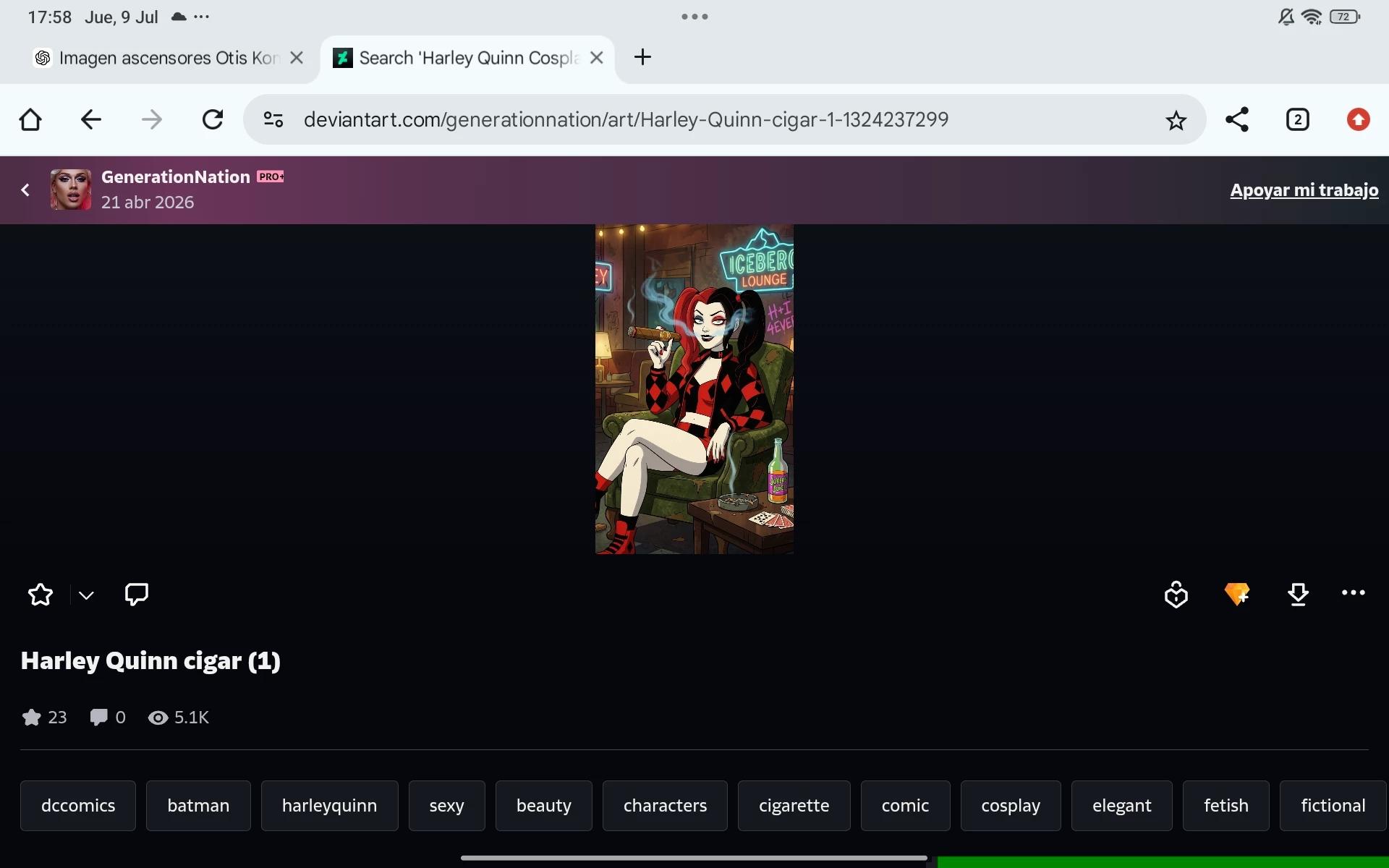Image resolution: width=1389 pixels, height=868 pixels.
Task: Open the 'comic' tag
Action: (x=905, y=806)
